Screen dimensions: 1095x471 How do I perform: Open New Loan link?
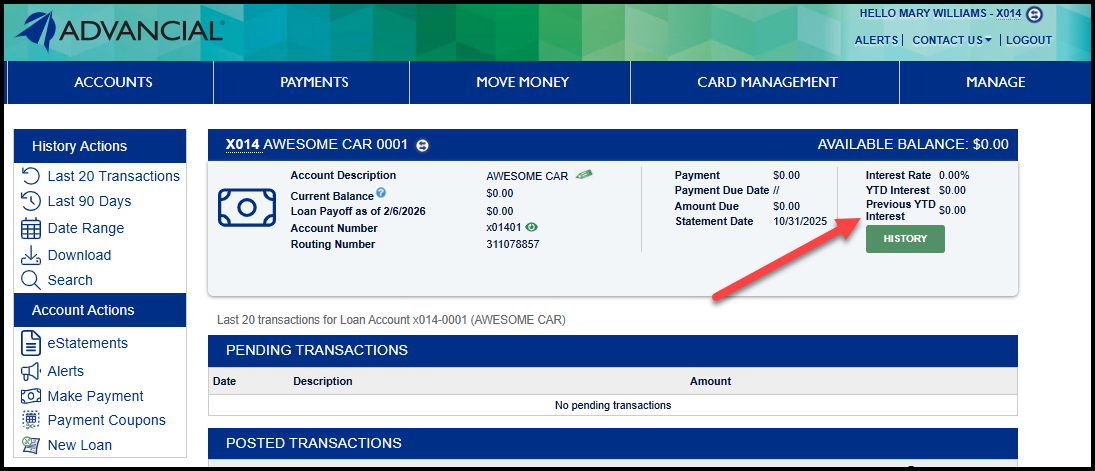[x=80, y=445]
